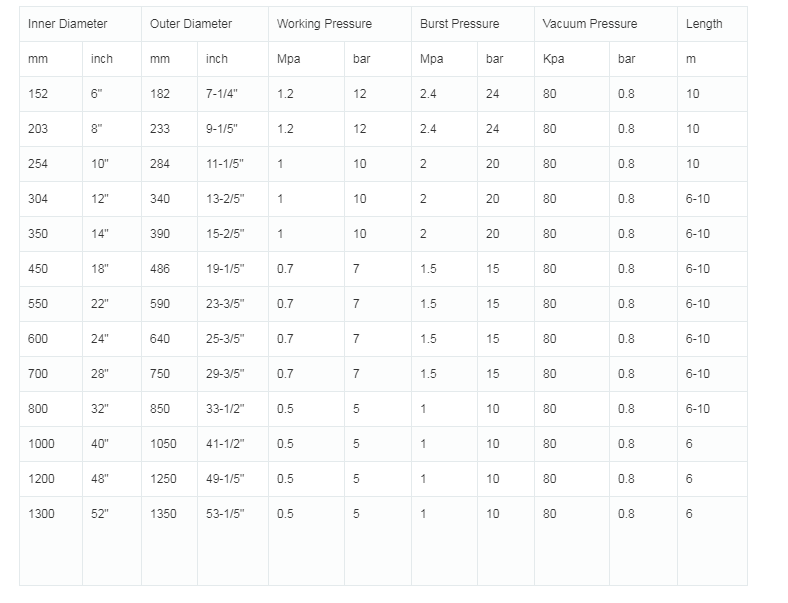Select the 24" inner diameter cell

(99, 339)
